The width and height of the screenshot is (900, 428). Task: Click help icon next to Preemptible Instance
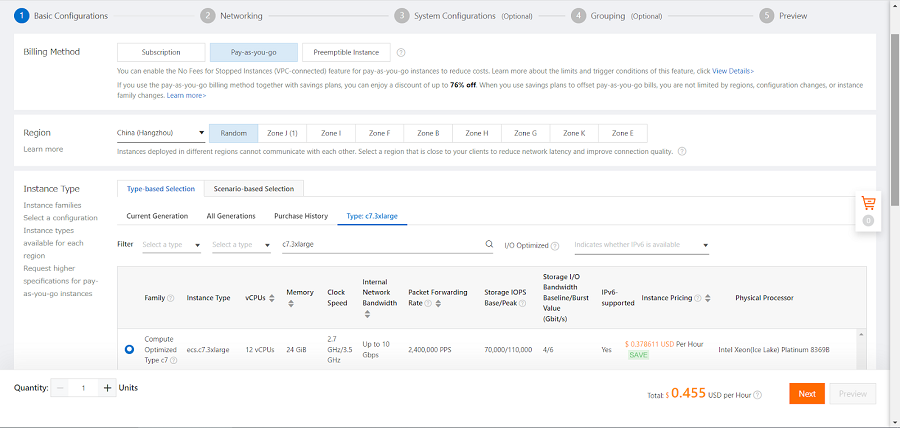[401, 52]
